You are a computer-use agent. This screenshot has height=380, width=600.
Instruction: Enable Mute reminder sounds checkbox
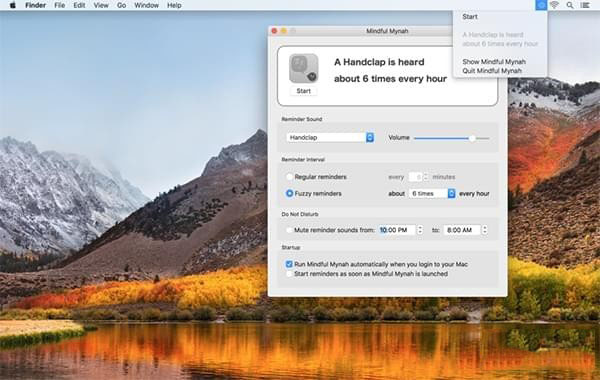(x=289, y=230)
